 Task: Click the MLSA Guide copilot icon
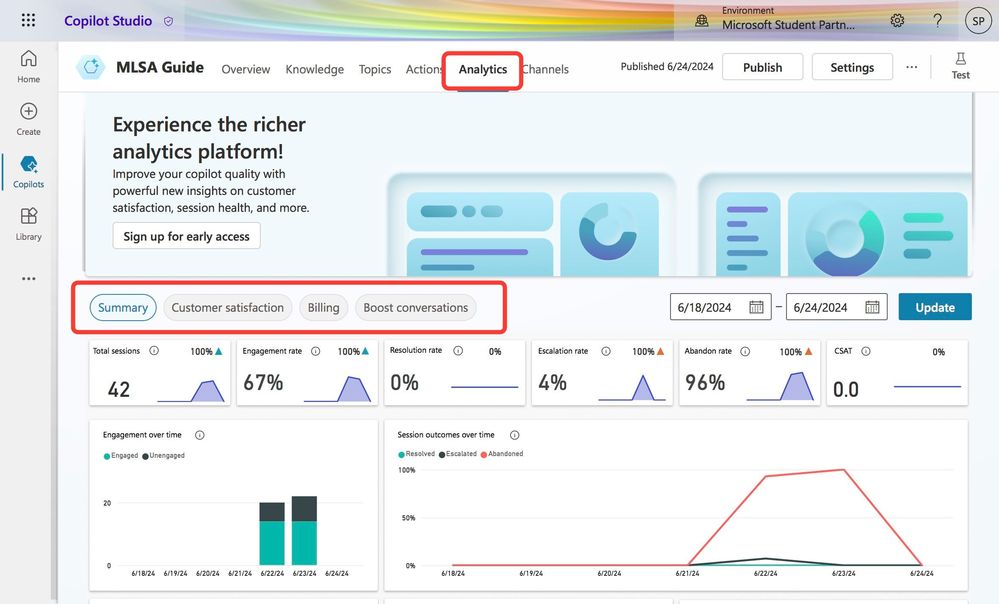tap(90, 67)
